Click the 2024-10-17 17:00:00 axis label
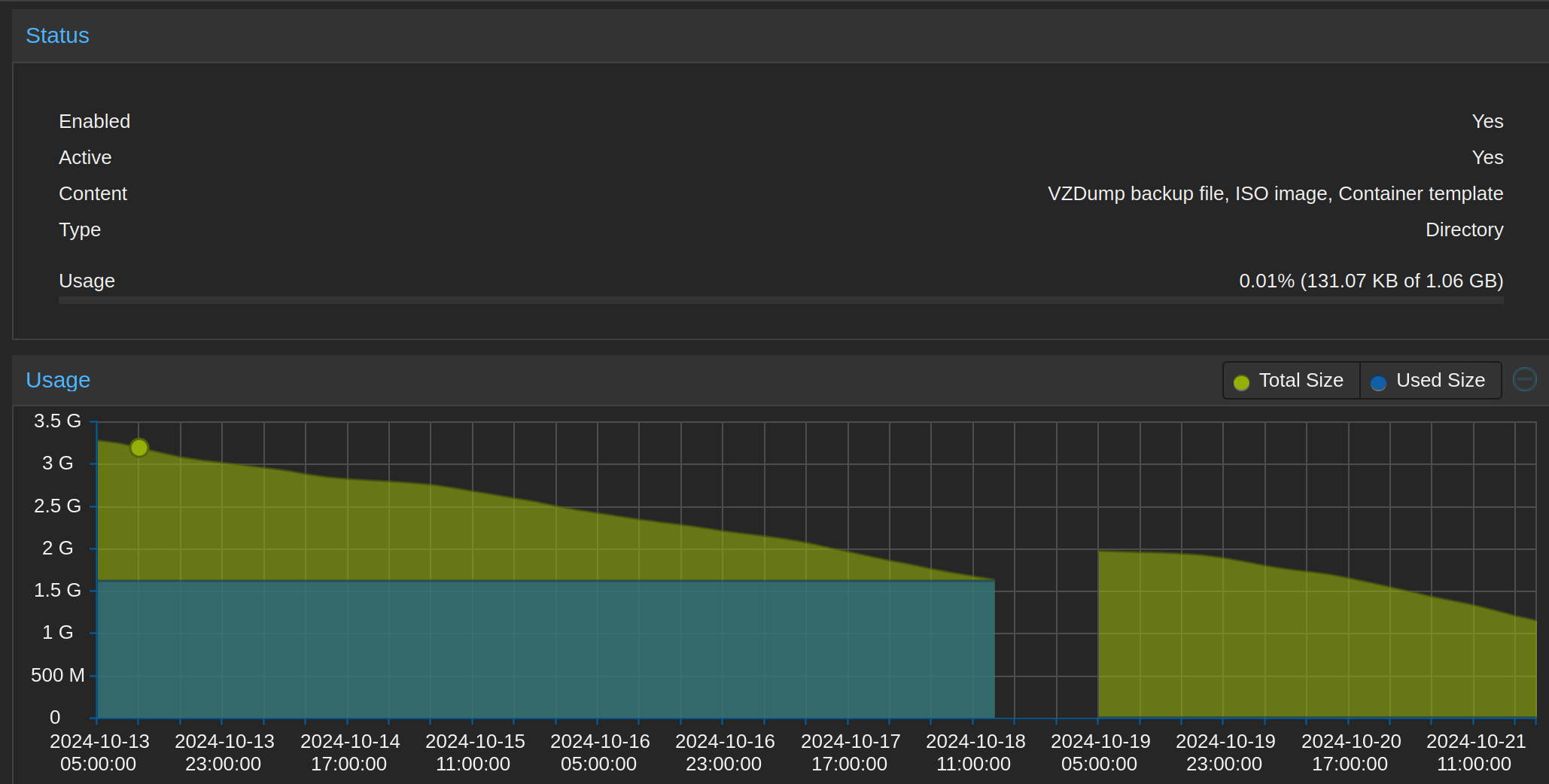The width and height of the screenshot is (1549, 784). tap(851, 752)
